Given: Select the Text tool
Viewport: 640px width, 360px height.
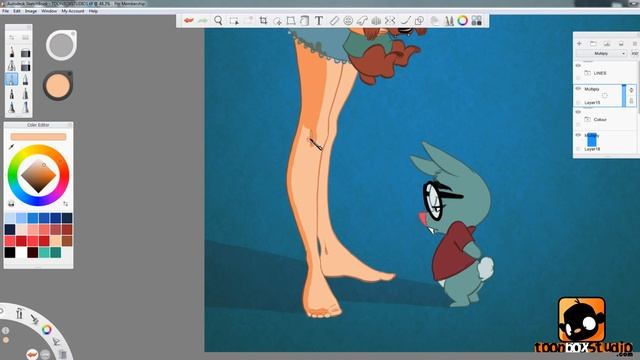Looking at the screenshot, I should (319, 20).
